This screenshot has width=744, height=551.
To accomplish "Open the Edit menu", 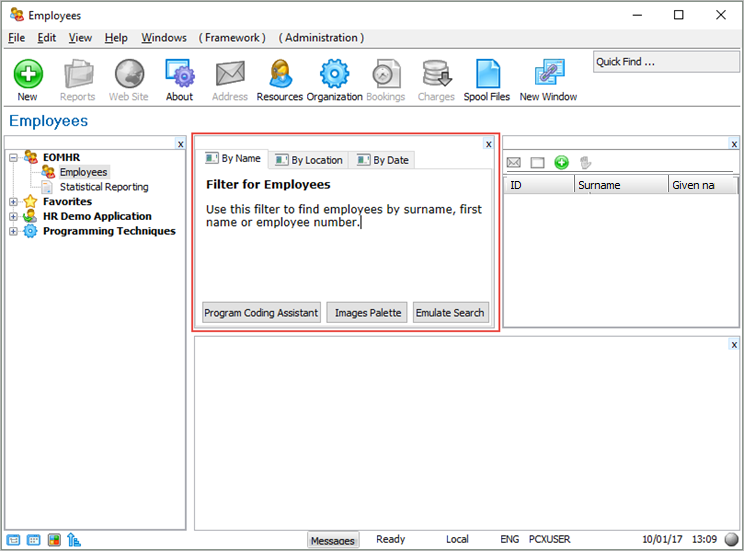I will coord(46,37).
